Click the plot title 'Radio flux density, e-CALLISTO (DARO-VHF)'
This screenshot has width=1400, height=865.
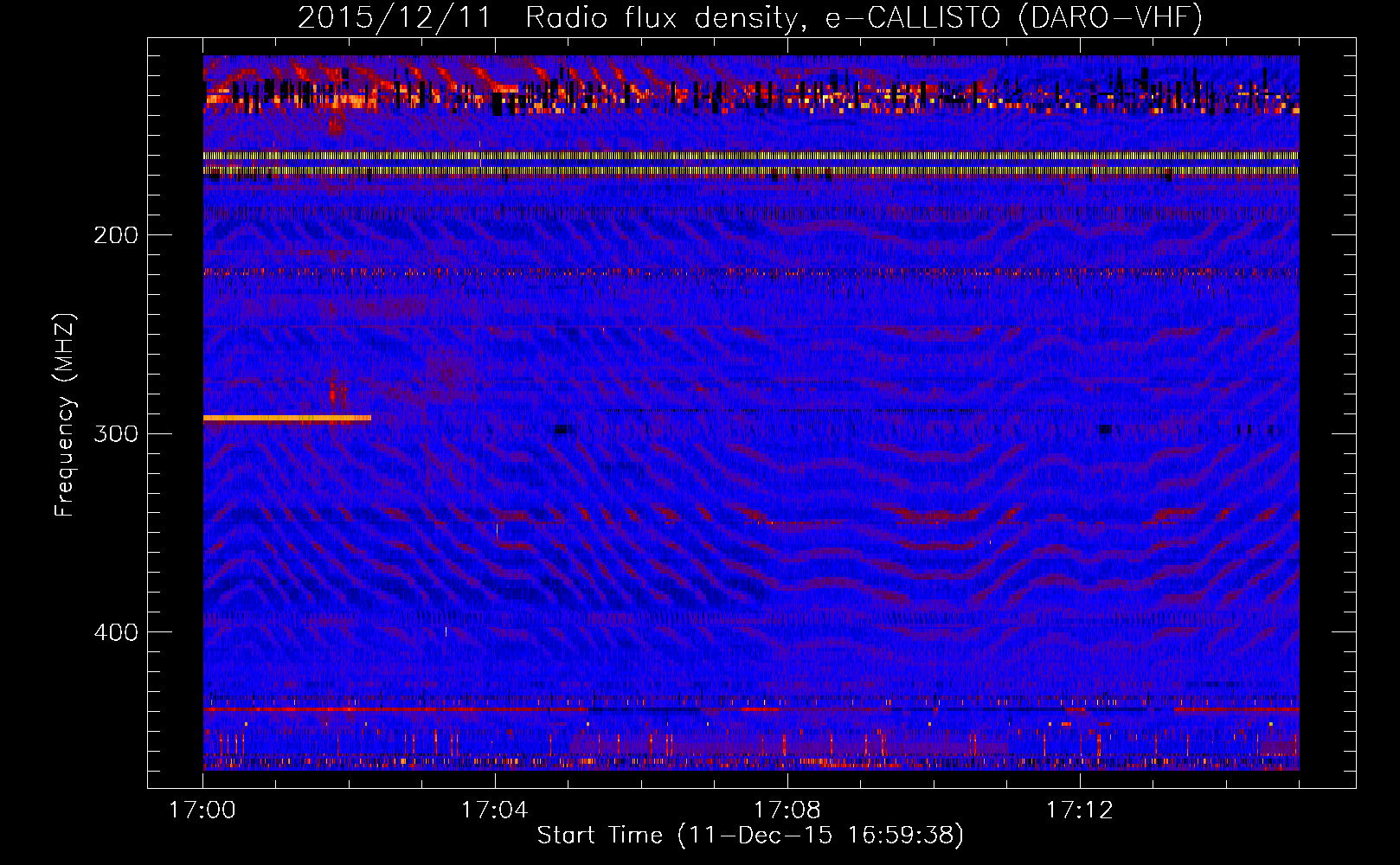(x=864, y=17)
